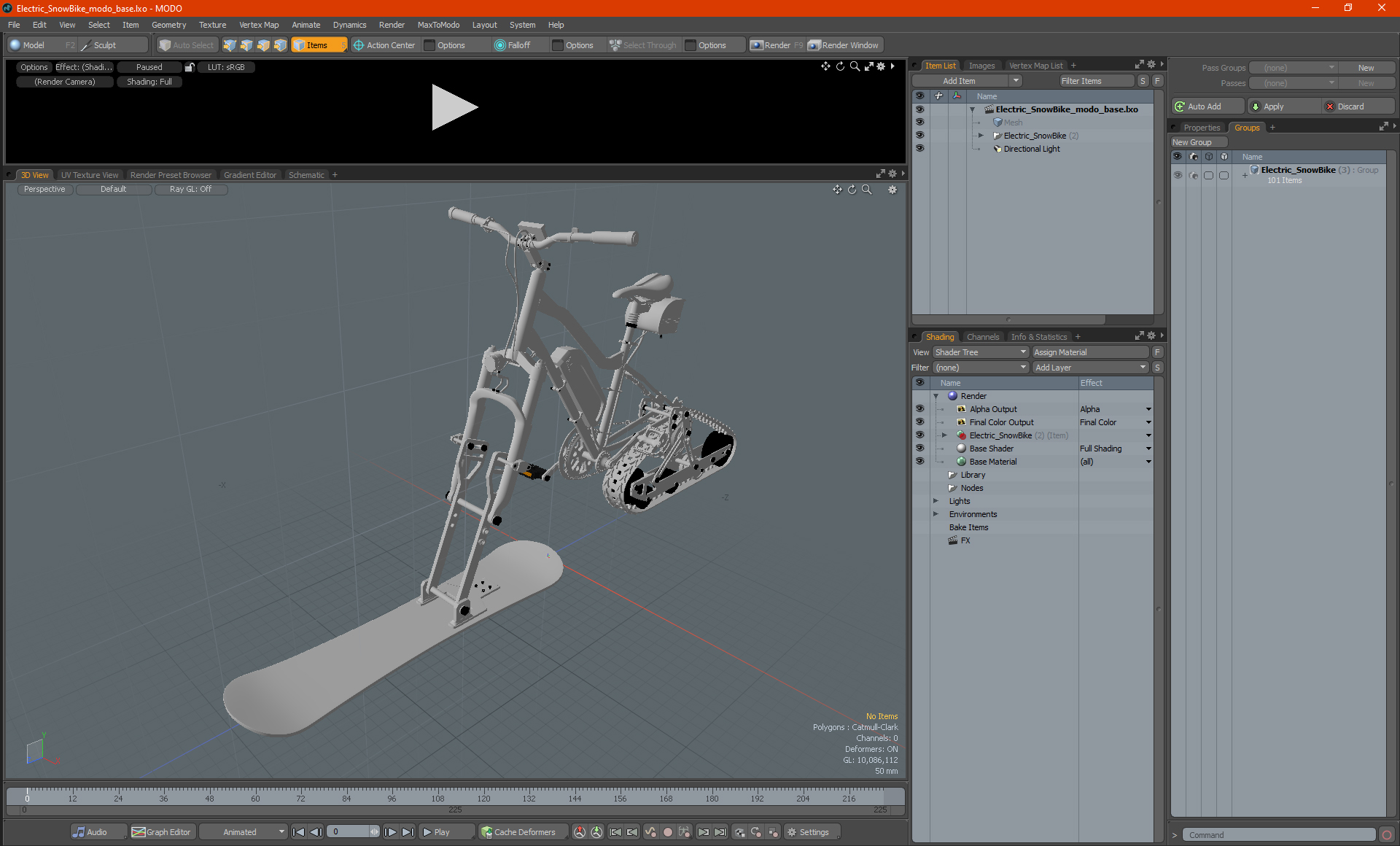This screenshot has height=846, width=1400.
Task: Click the Audio button icon
Action: click(79, 832)
